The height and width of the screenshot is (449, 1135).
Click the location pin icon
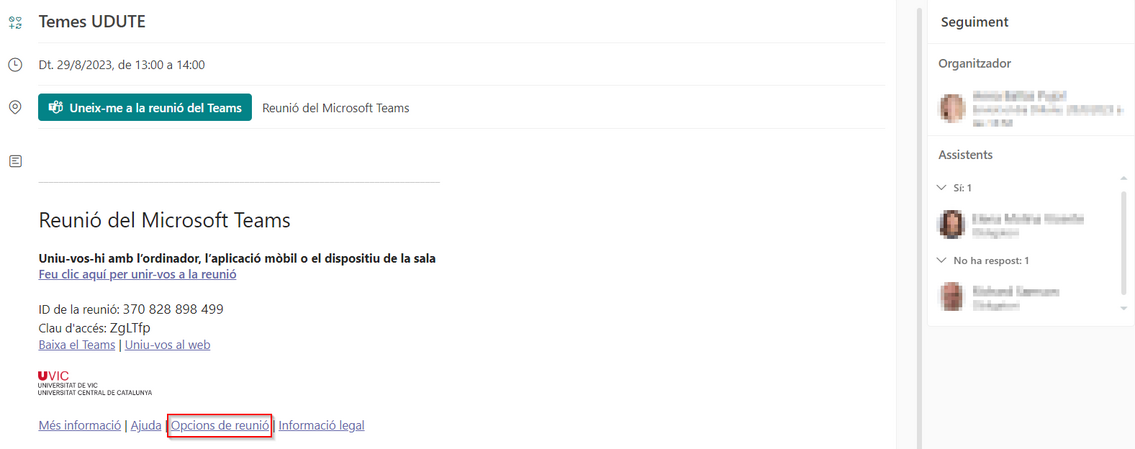[14, 107]
